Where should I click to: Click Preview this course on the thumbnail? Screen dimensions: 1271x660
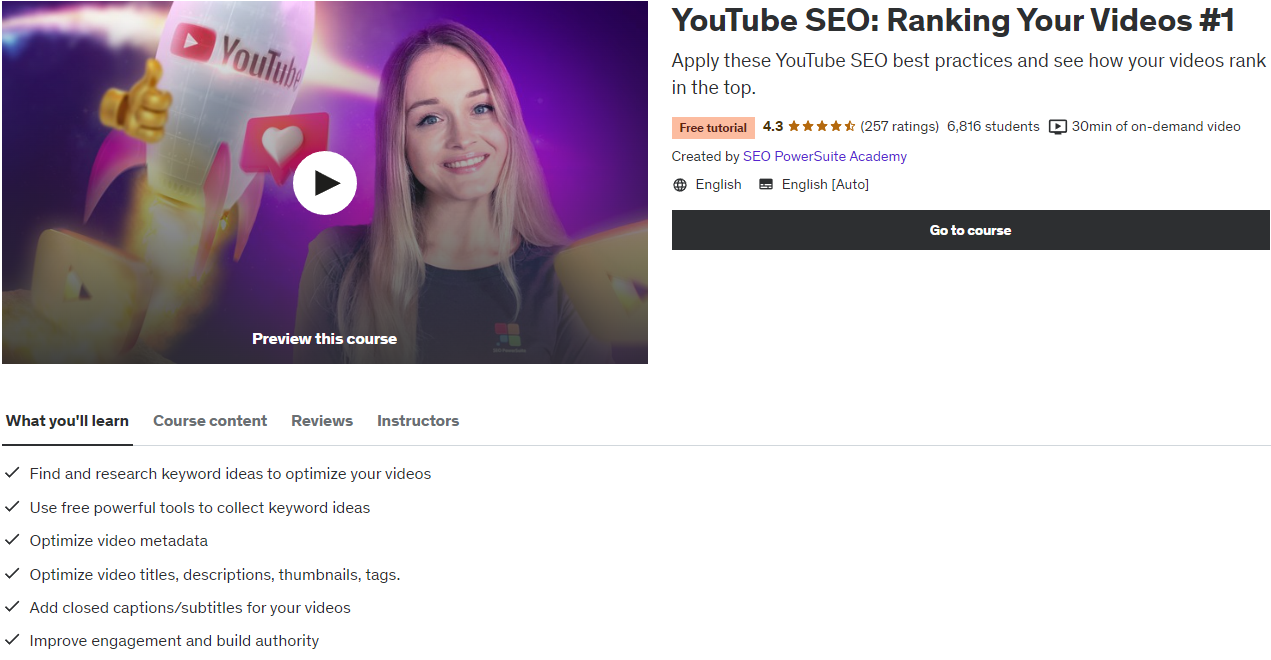[x=324, y=338]
